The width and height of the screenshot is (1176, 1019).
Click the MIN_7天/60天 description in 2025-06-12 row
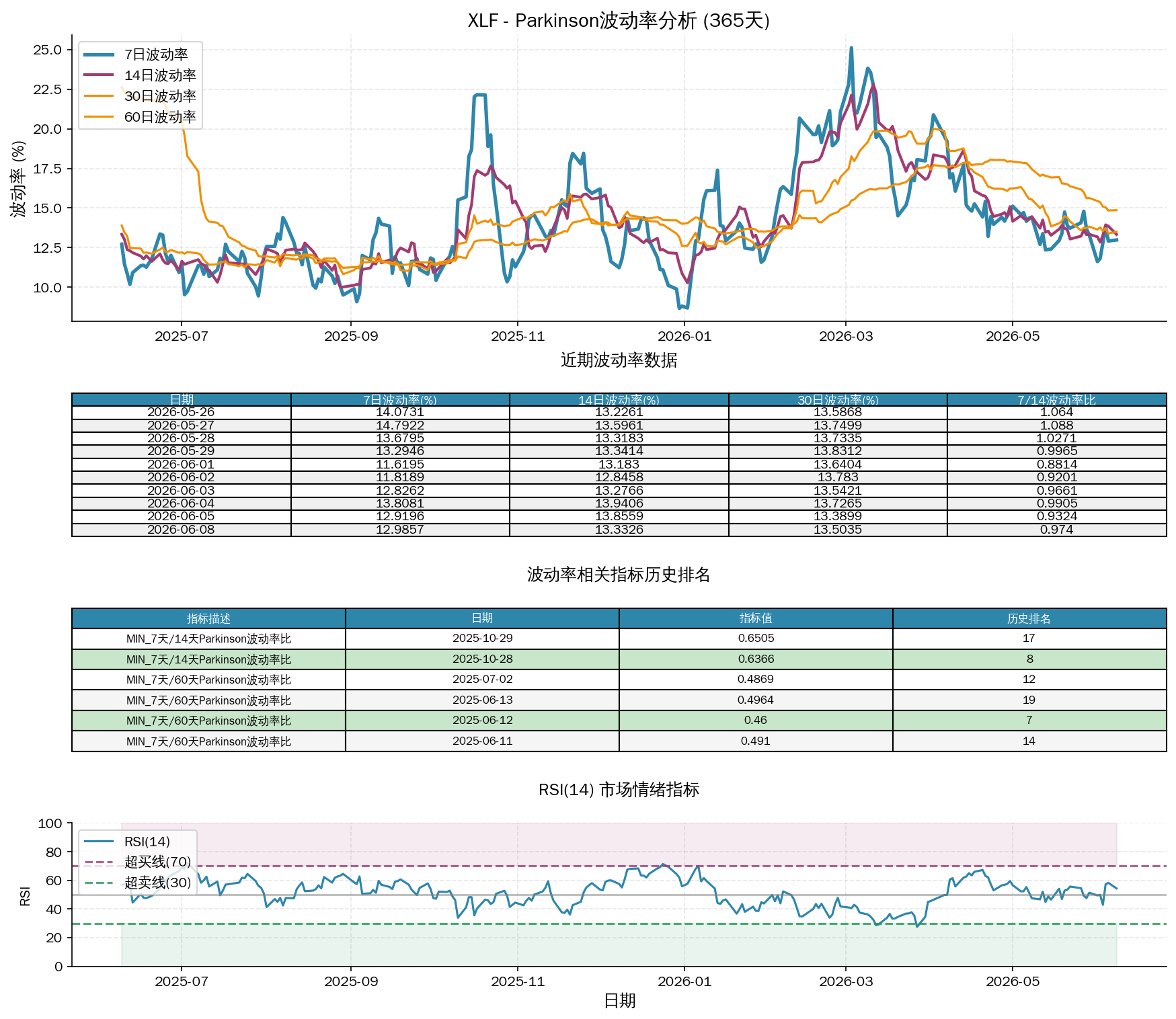pos(208,721)
